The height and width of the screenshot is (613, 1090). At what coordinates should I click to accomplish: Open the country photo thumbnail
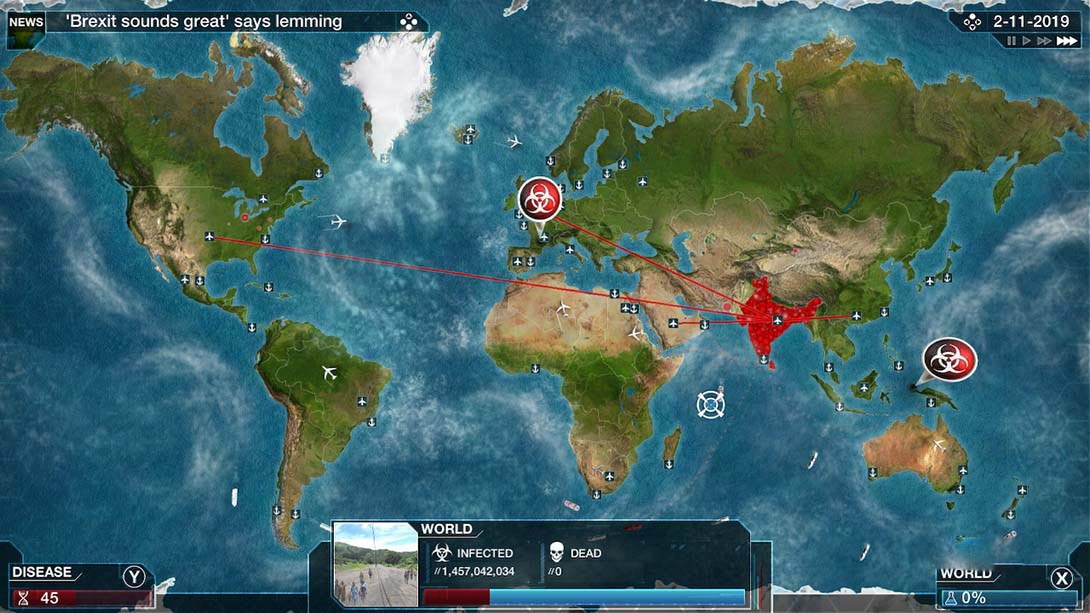pos(375,564)
